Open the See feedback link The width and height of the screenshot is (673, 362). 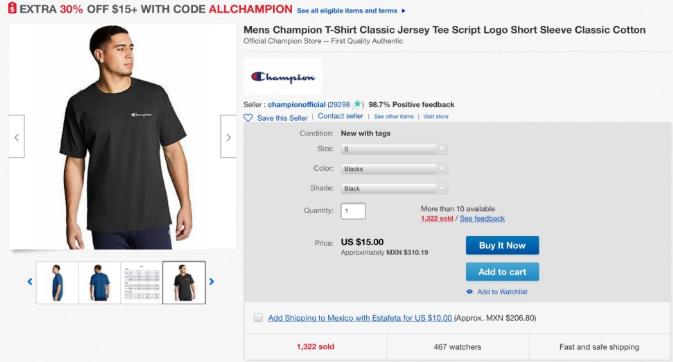(482, 219)
